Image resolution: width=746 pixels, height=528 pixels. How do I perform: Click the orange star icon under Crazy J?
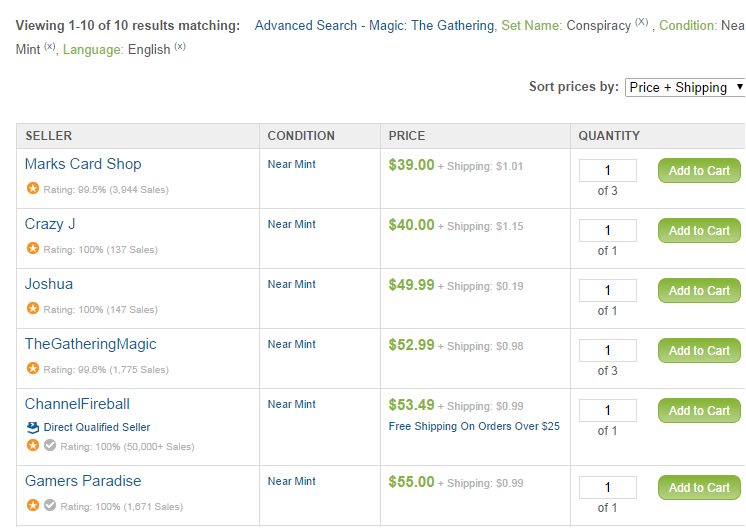pyautogui.click(x=33, y=249)
